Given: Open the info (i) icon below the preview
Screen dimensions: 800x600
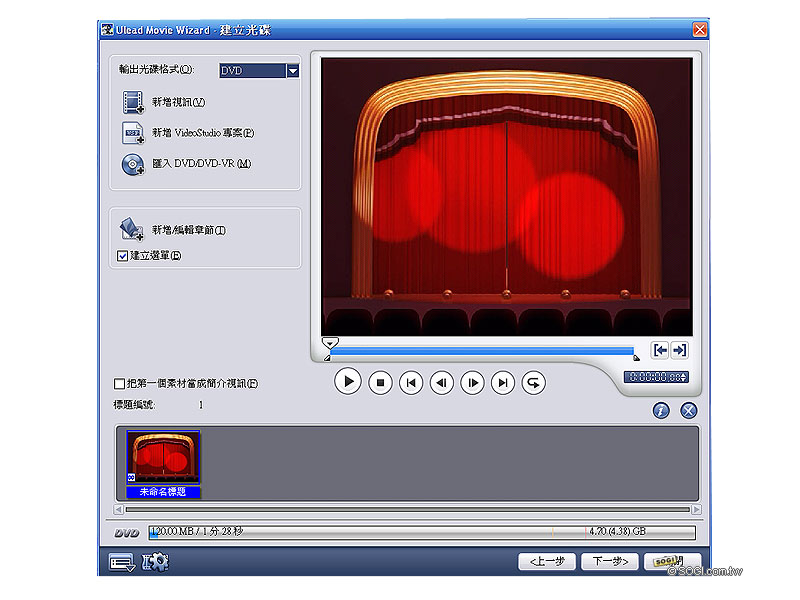Looking at the screenshot, I should (x=661, y=410).
